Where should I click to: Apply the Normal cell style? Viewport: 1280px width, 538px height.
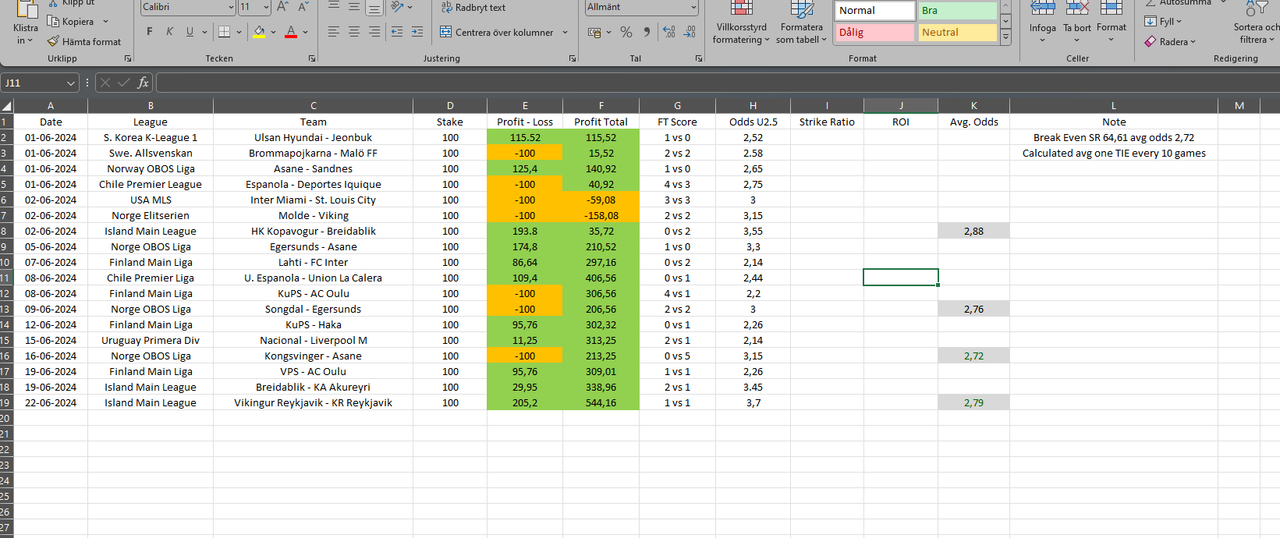tap(875, 11)
